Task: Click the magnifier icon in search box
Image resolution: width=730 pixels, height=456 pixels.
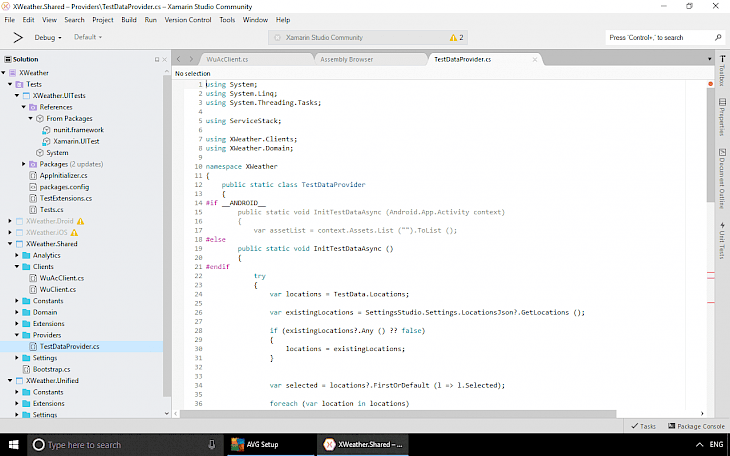Action: (718, 37)
